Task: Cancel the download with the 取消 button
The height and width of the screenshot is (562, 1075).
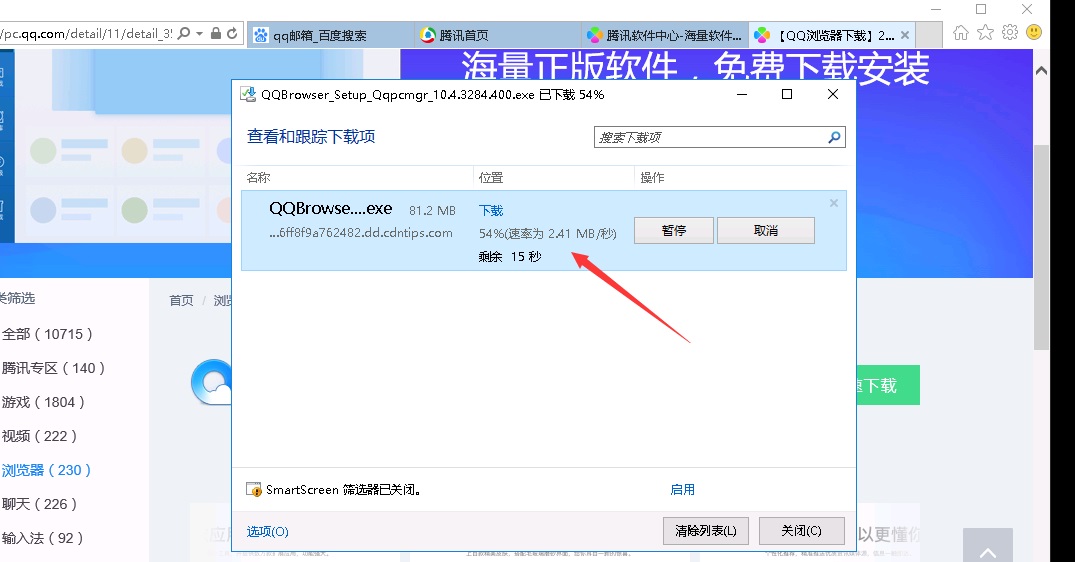Action: click(x=765, y=231)
